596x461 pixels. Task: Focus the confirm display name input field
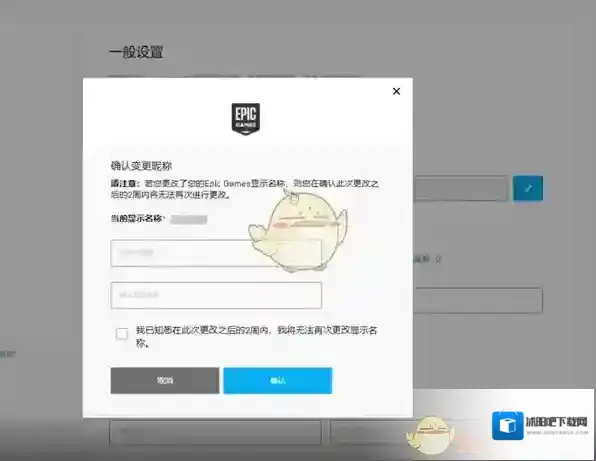click(216, 295)
